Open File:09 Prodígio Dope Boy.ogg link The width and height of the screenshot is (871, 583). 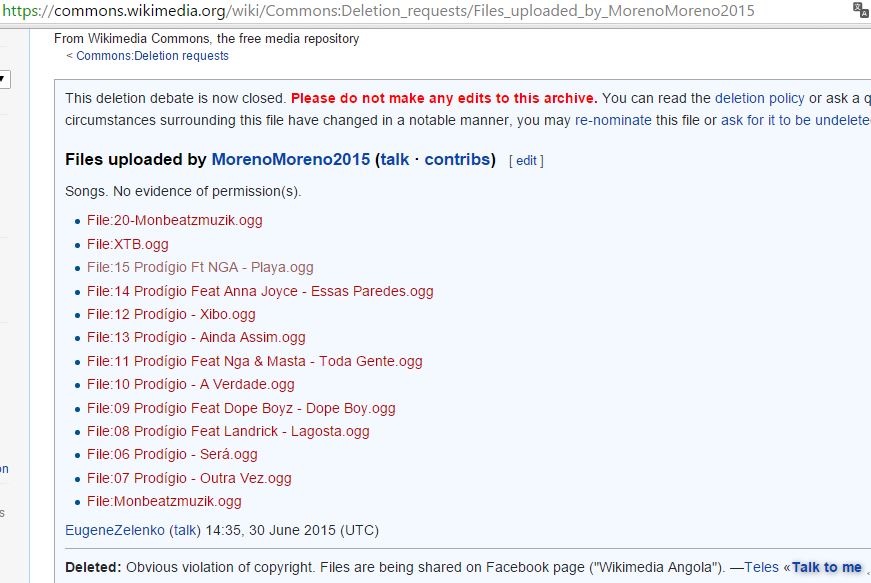pyautogui.click(x=241, y=409)
